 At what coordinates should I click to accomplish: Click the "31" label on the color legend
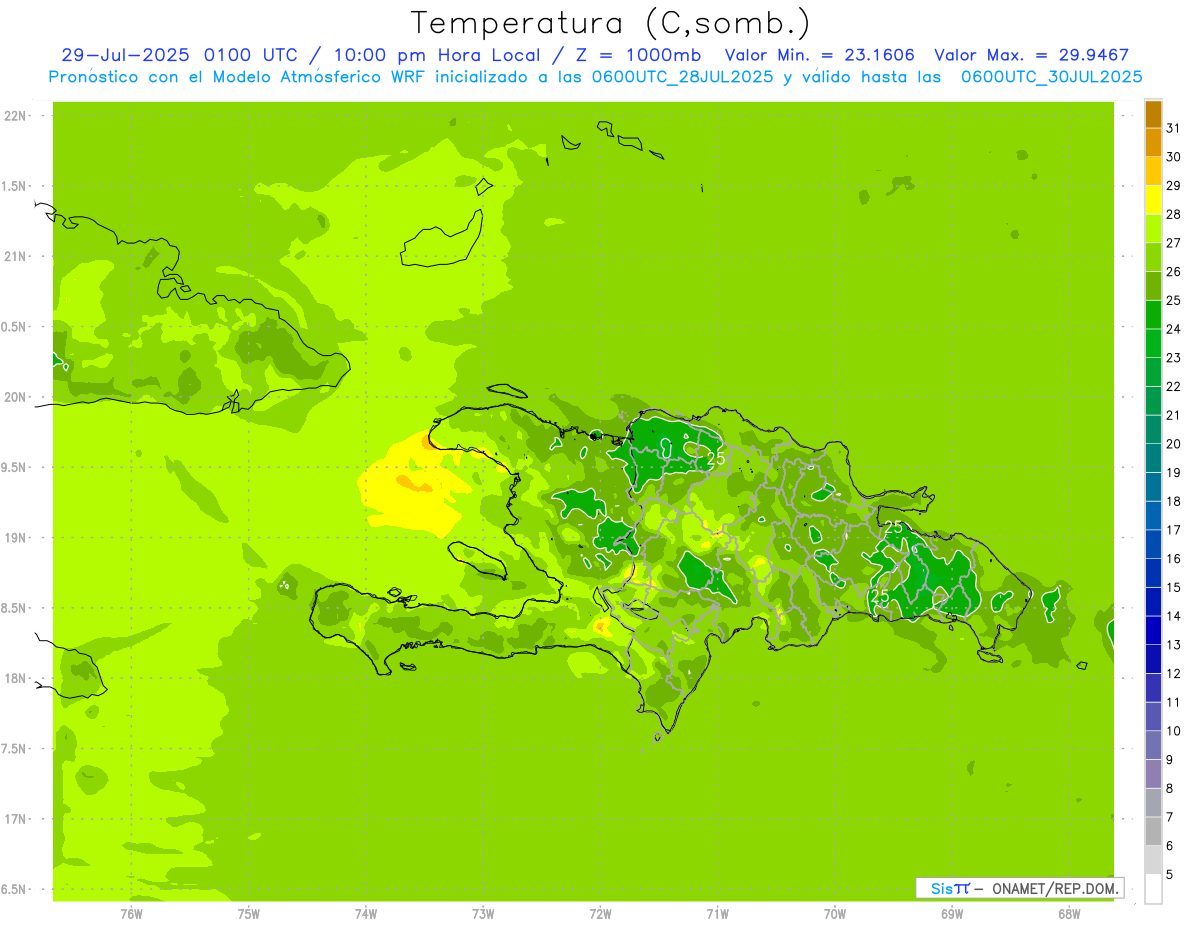[1173, 128]
